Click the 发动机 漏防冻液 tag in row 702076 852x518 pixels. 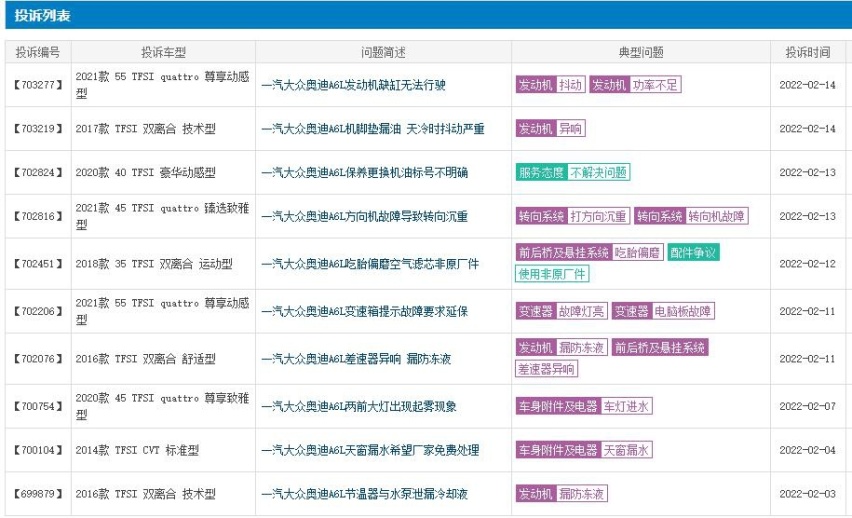[x=561, y=348]
